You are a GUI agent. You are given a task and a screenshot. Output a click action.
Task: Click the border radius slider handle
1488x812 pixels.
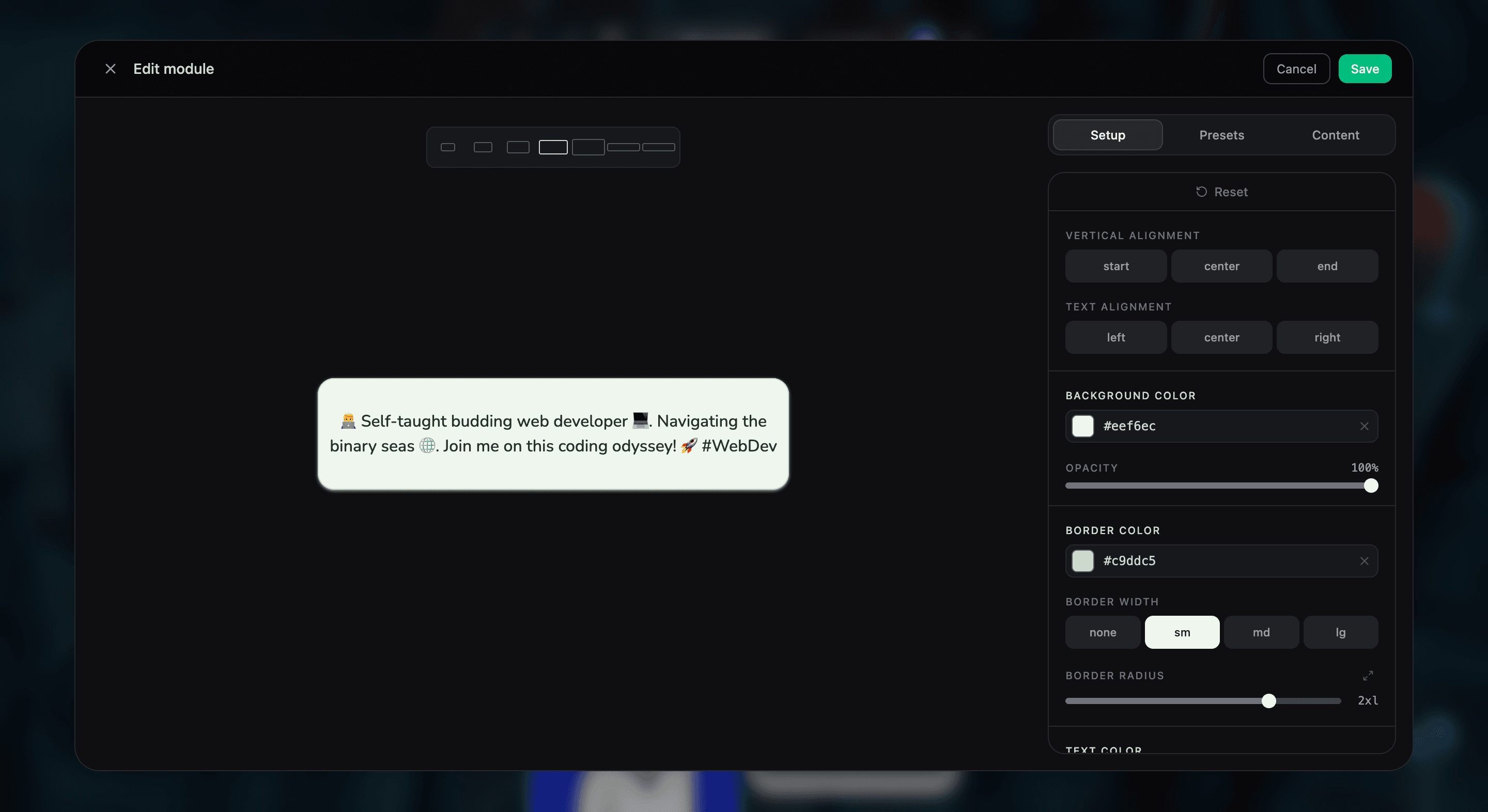1268,701
